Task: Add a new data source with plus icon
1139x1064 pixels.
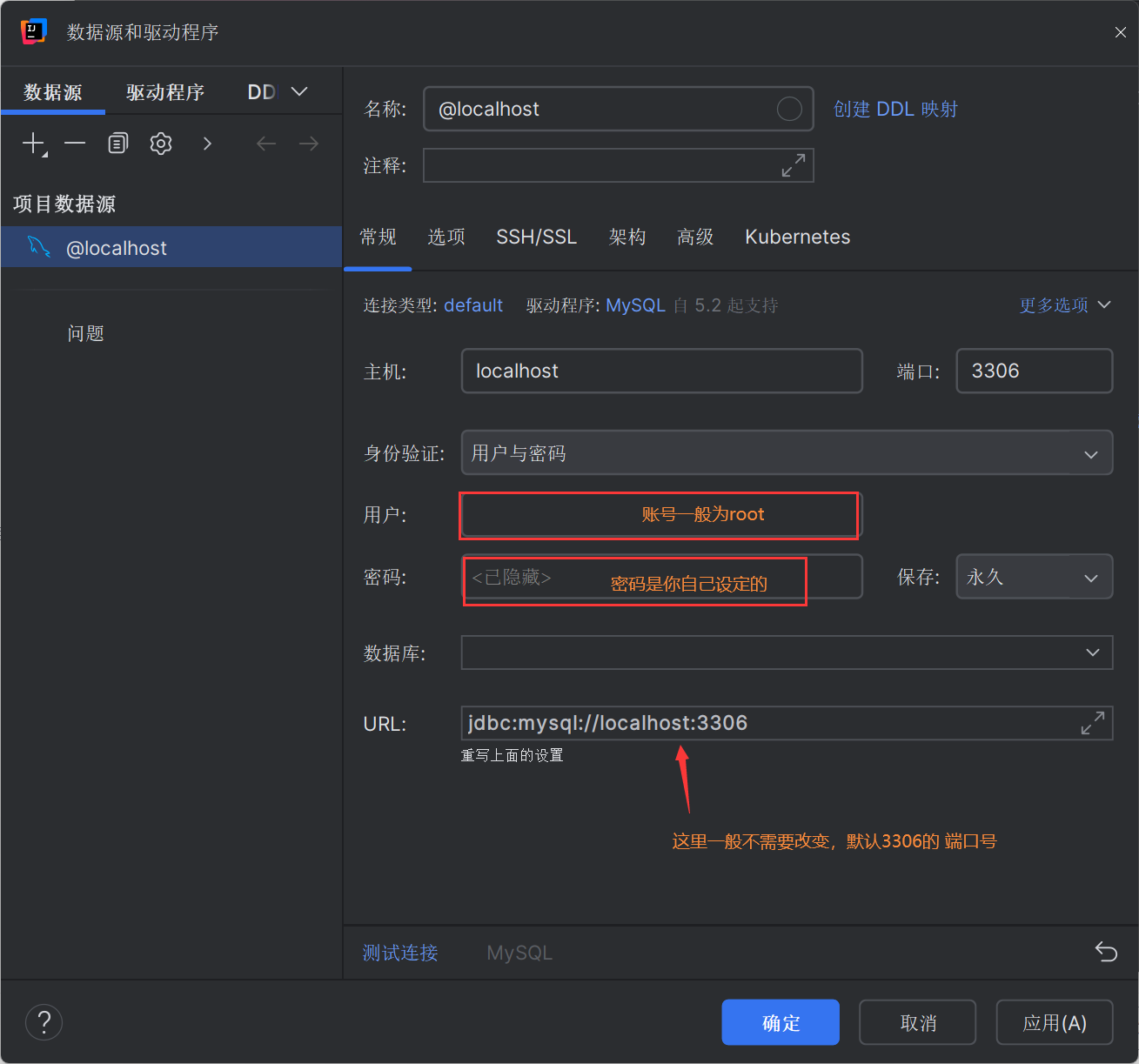Action: click(x=34, y=144)
